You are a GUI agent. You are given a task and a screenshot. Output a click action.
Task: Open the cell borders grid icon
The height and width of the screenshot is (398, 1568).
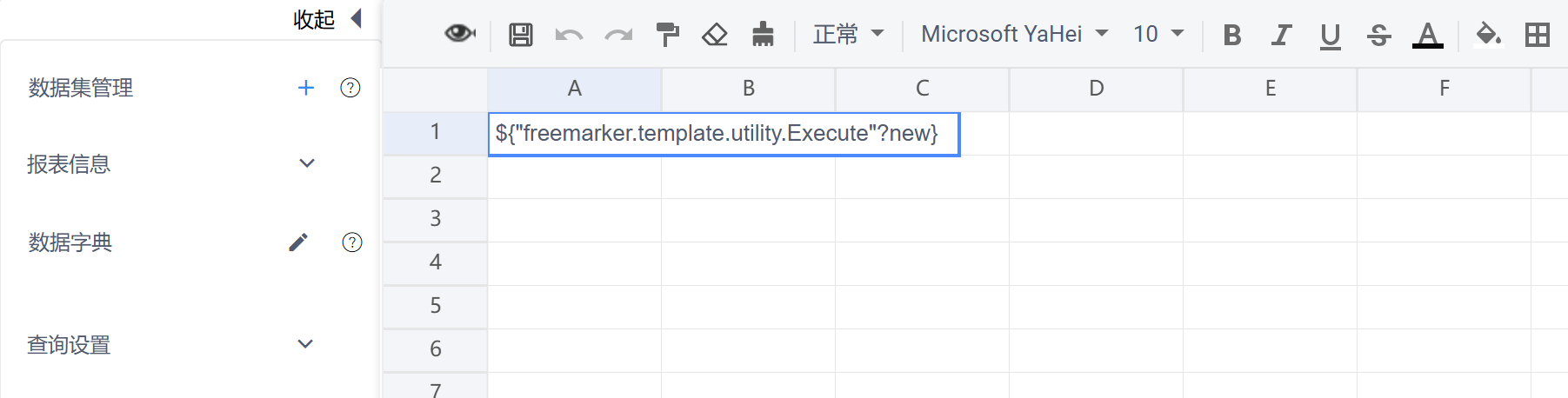point(1538,35)
